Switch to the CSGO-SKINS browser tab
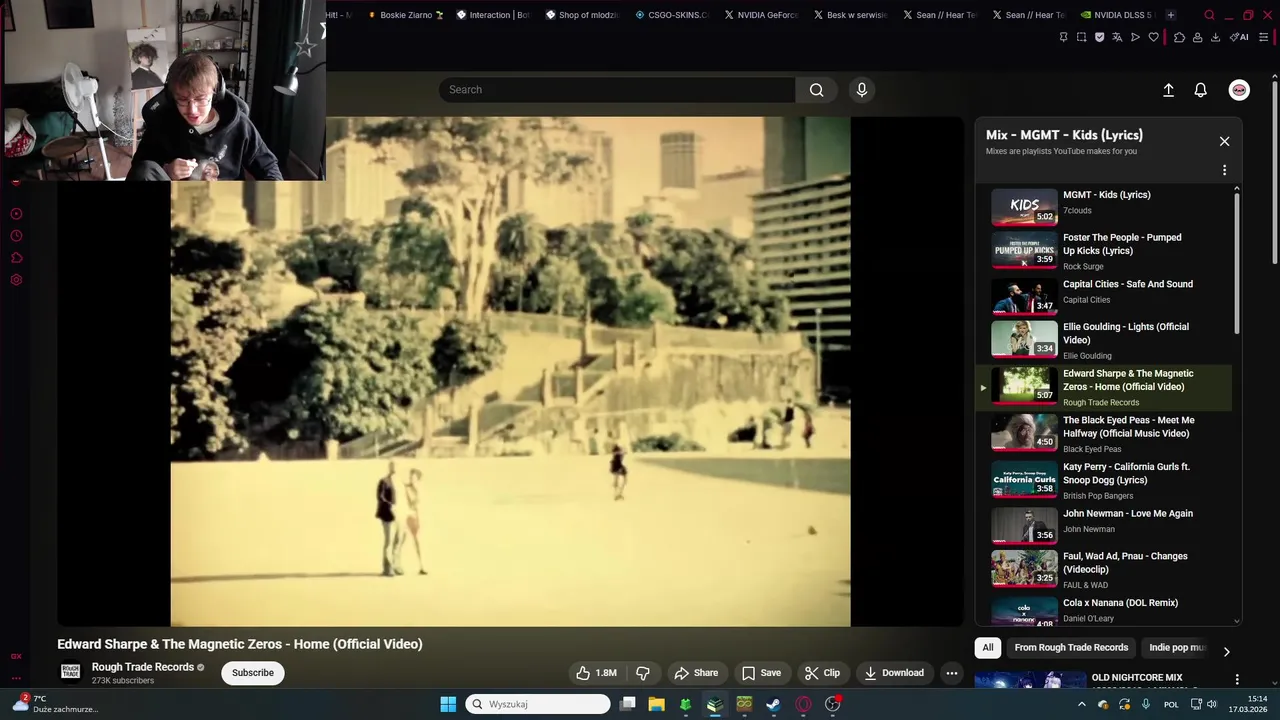This screenshot has width=1280, height=720. [x=672, y=15]
